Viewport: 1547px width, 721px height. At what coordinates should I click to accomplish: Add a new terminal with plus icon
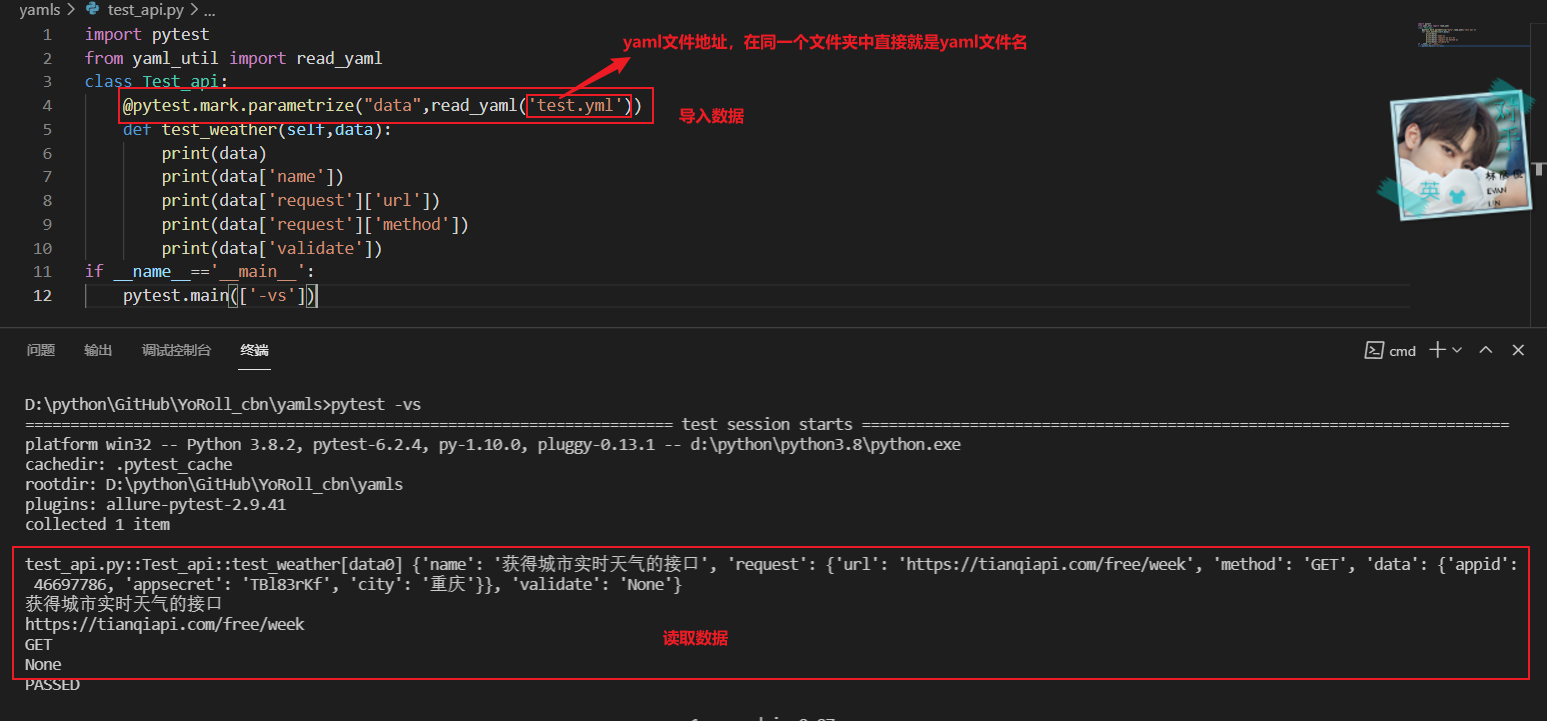(x=1437, y=349)
